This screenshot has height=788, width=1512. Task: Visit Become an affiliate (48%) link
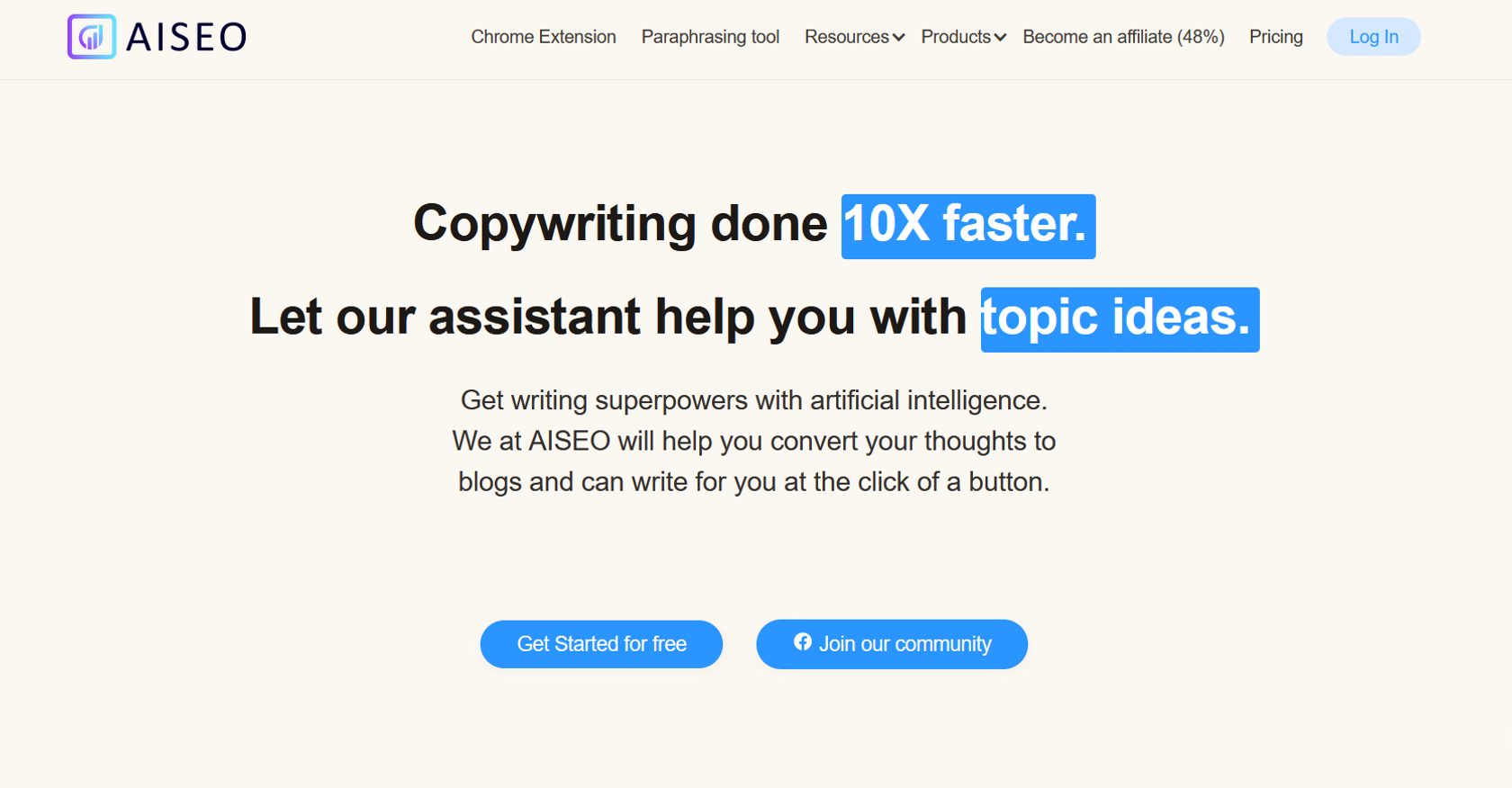(x=1123, y=37)
